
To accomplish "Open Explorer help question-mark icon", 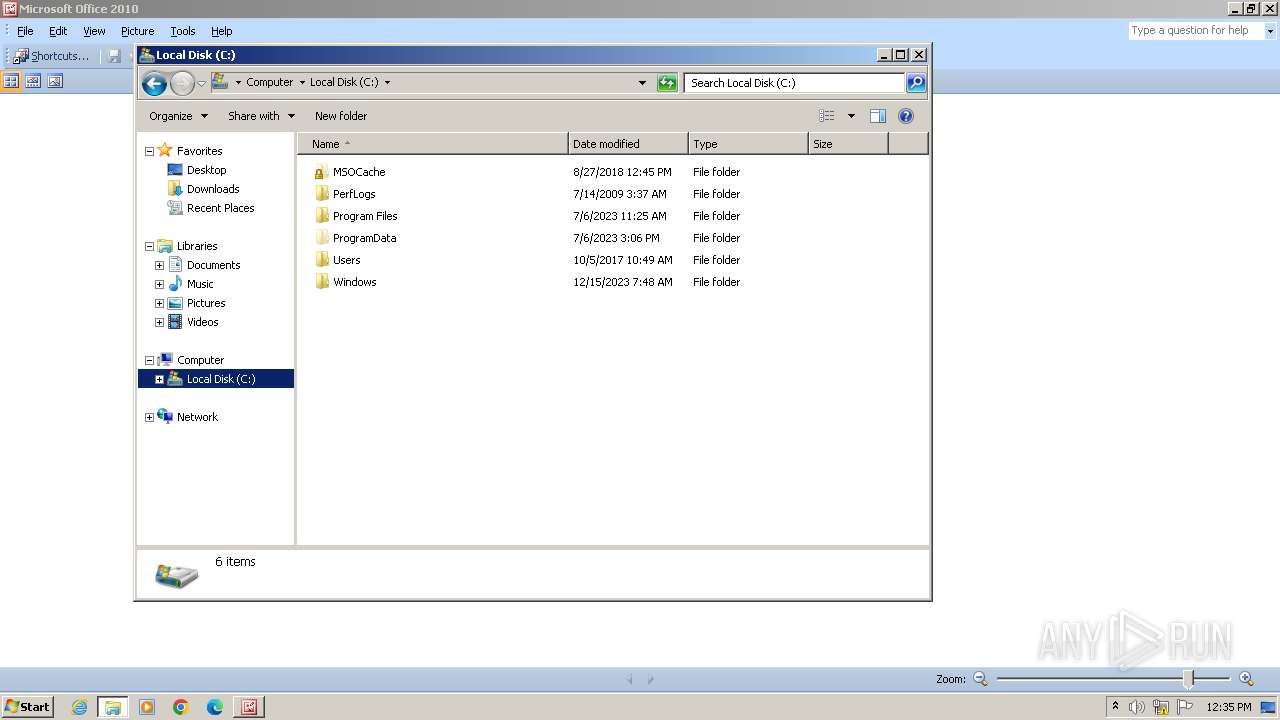I will (x=906, y=116).
